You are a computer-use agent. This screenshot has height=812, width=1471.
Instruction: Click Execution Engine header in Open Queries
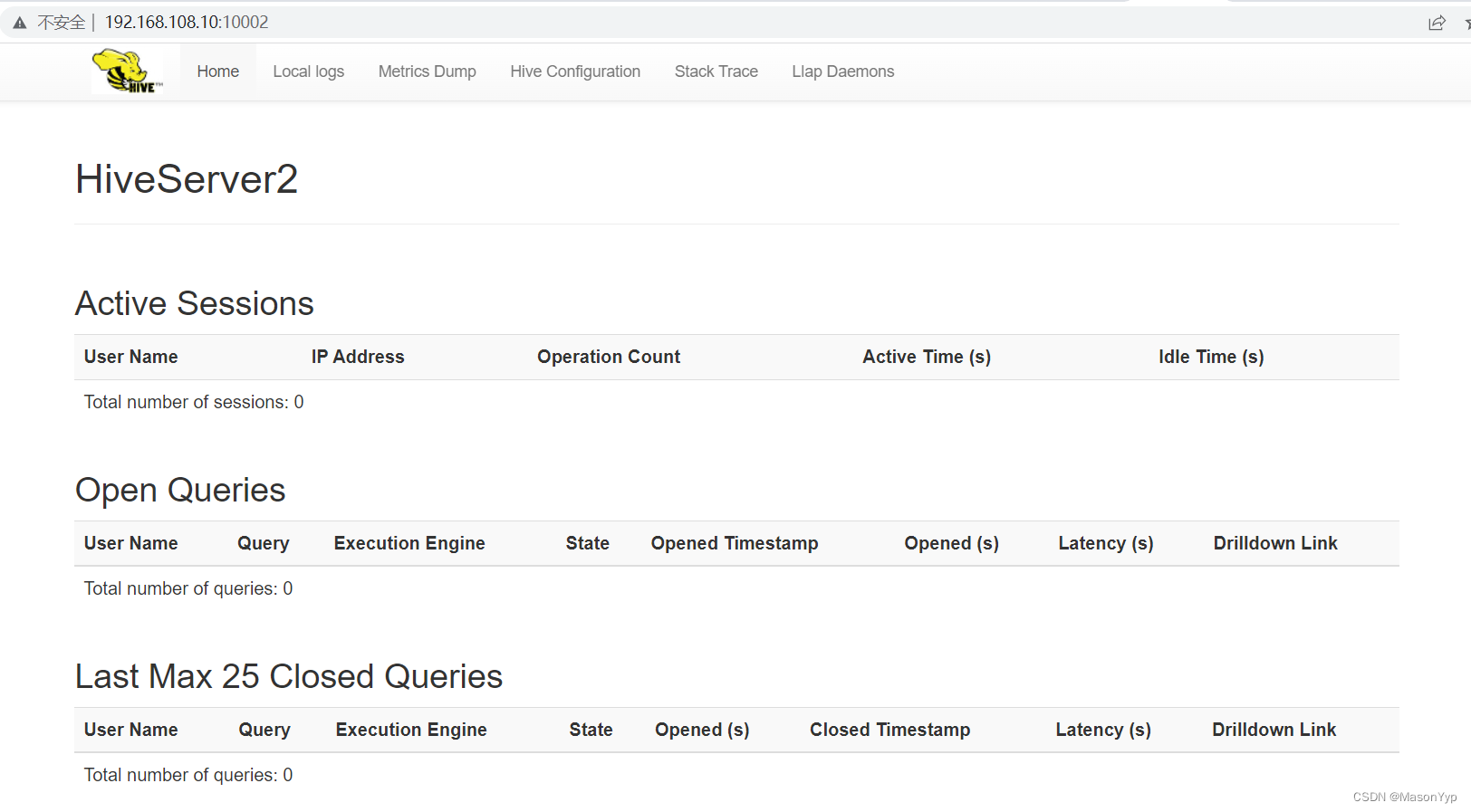point(409,543)
